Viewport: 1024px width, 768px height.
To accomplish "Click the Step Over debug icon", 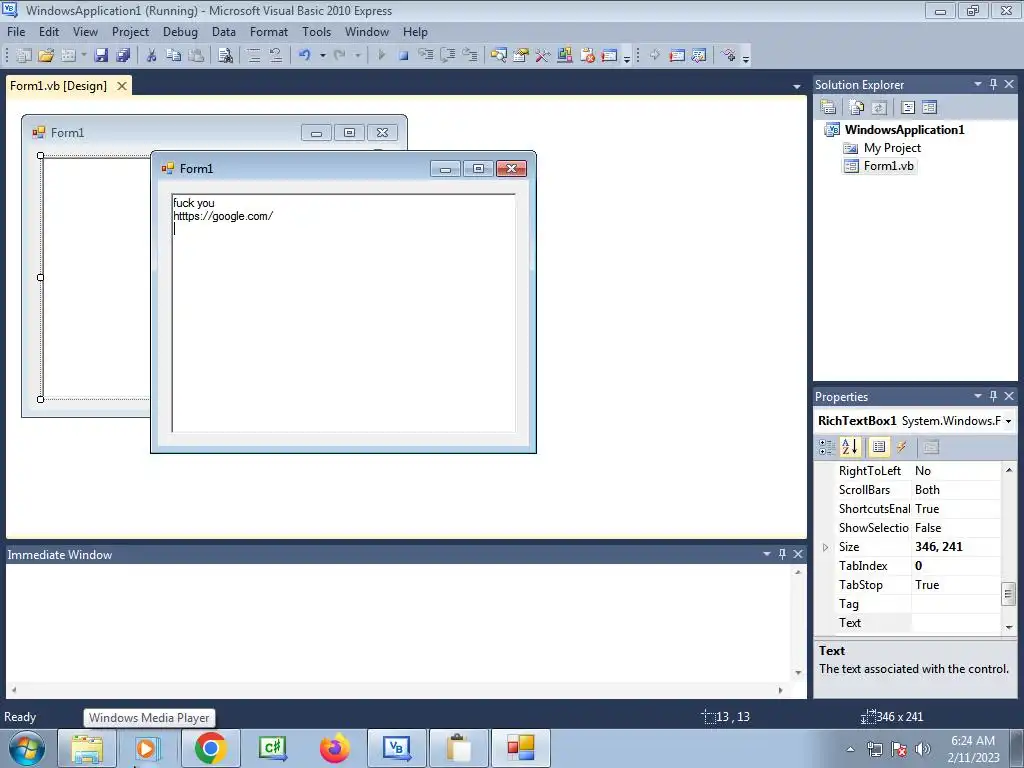I will [447, 56].
